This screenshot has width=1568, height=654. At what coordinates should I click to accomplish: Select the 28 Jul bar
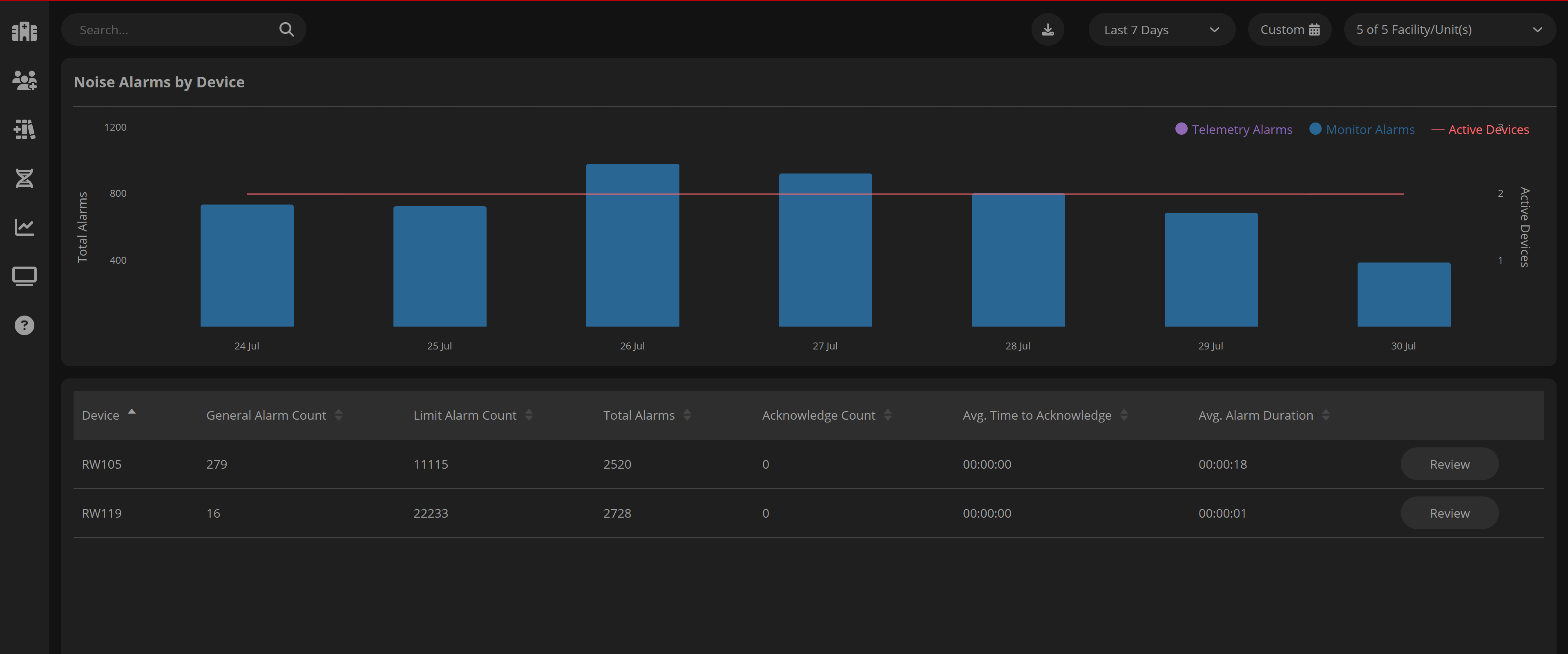pyautogui.click(x=1019, y=260)
